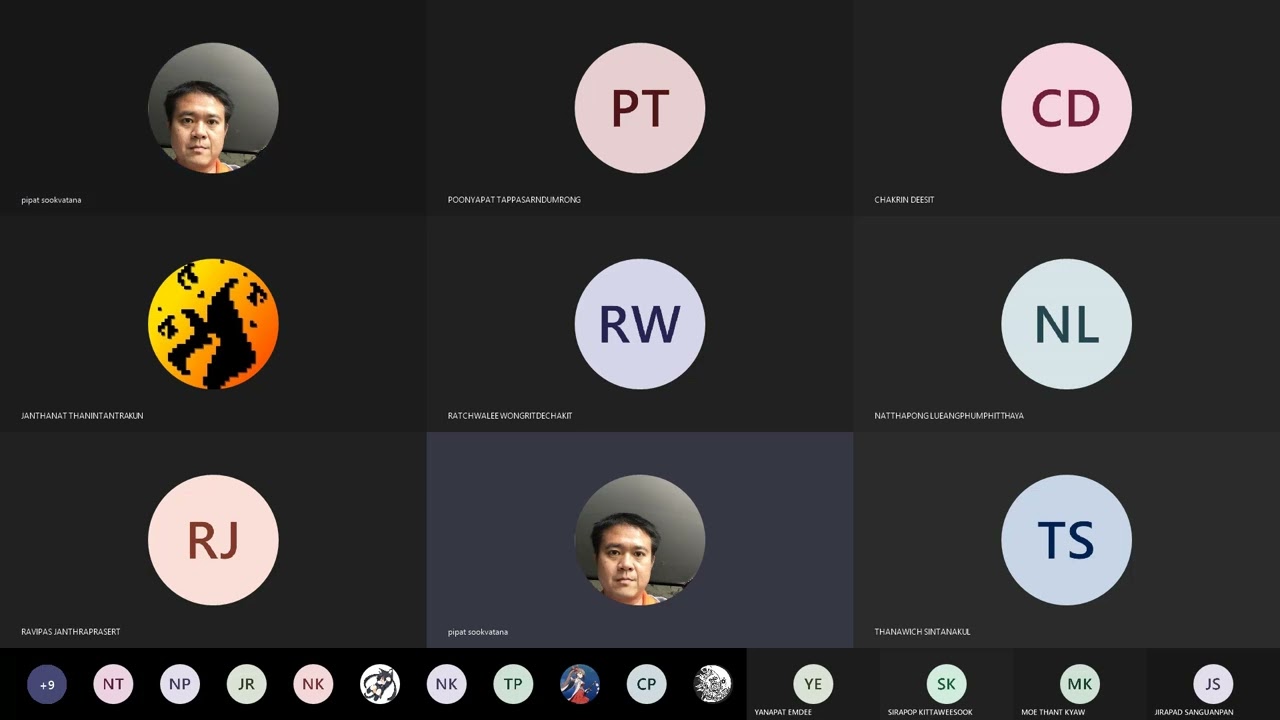1280x720 pixels.
Task: Click the pink NK avatar beside JR
Action: [313, 685]
